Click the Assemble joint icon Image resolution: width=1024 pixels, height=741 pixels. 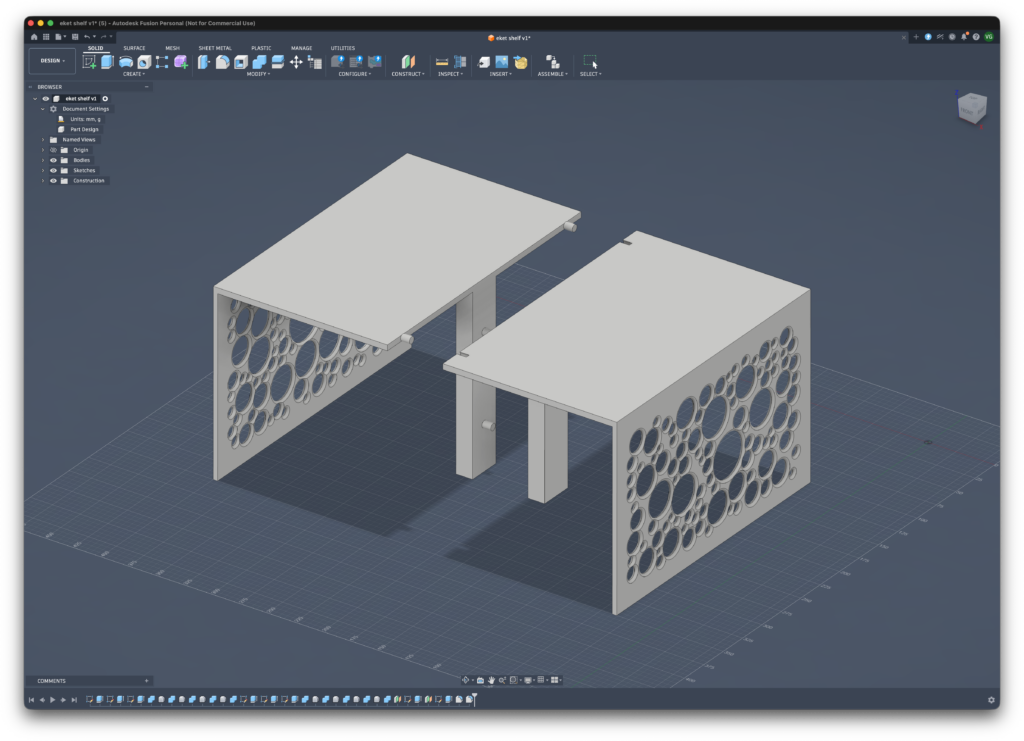tap(552, 62)
